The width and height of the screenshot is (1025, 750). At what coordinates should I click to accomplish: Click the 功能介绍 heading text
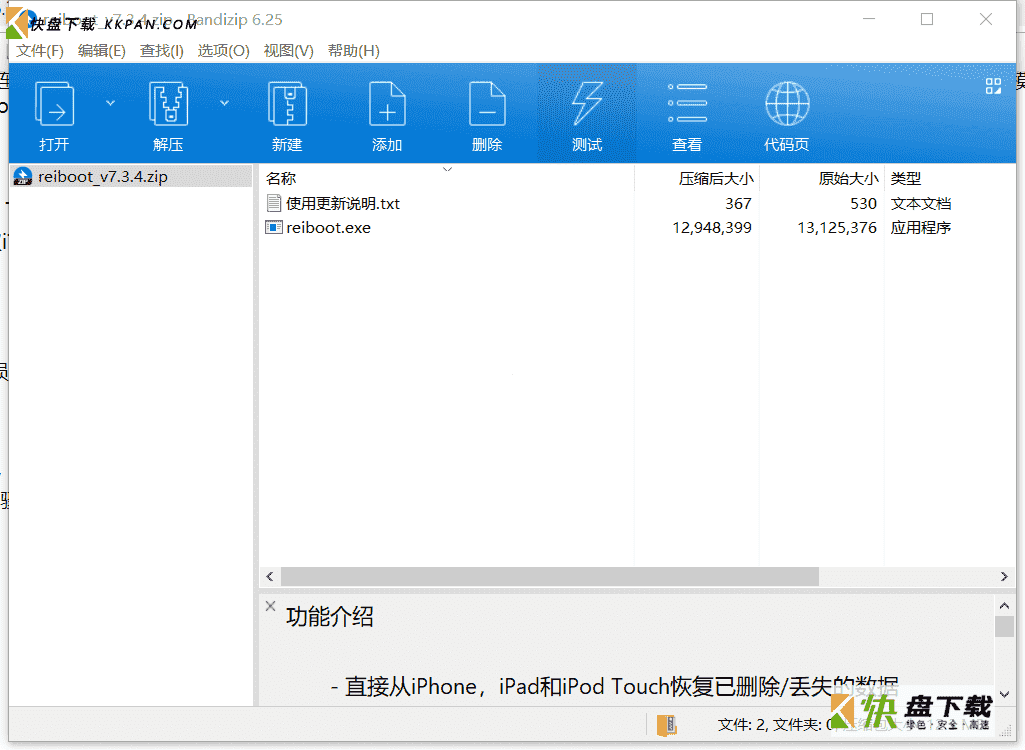329,616
